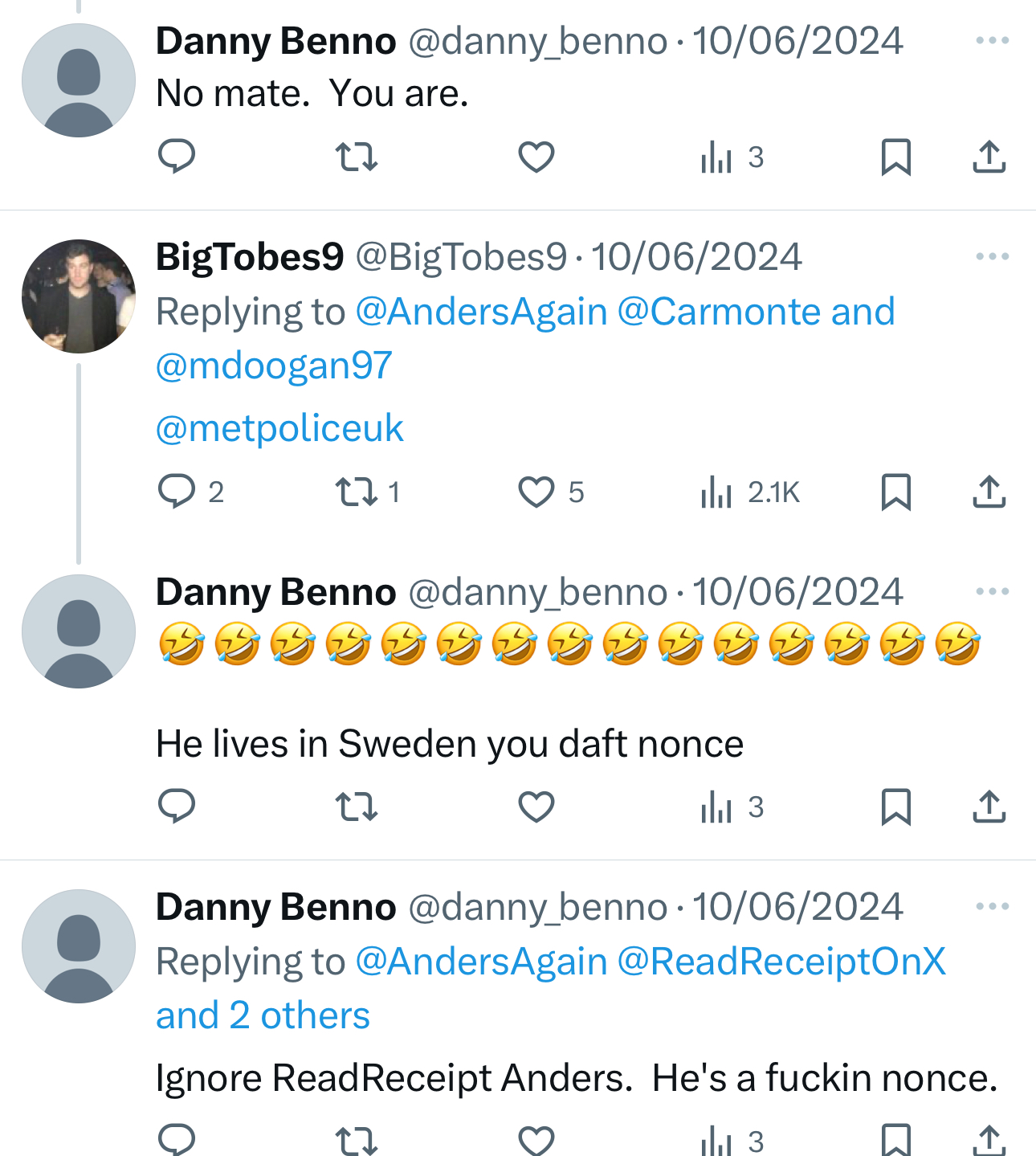Reply to the "No mate. You are." tweet
The width and height of the screenshot is (1036, 1156).
click(177, 157)
